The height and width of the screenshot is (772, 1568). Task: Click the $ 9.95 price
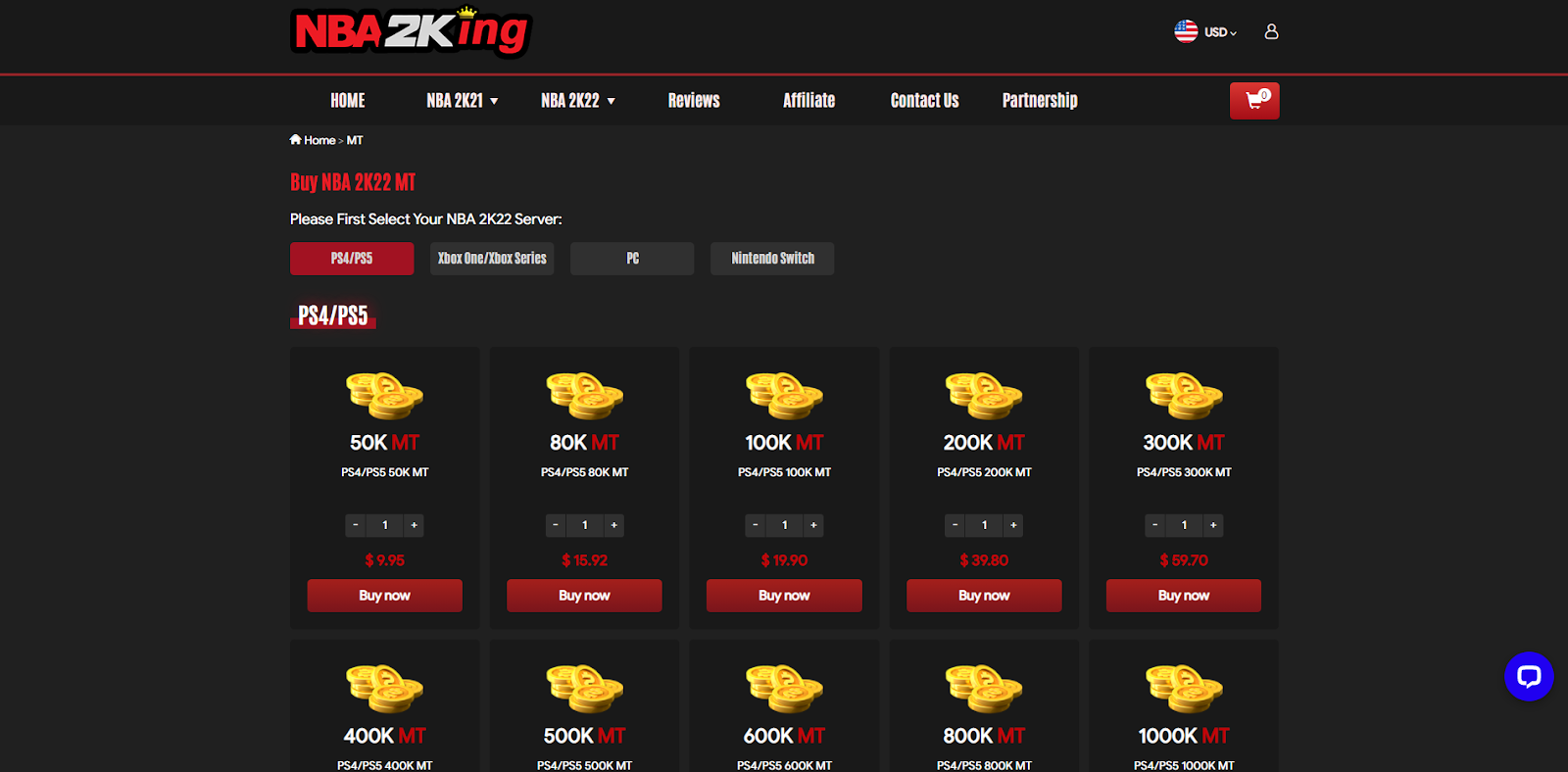385,560
